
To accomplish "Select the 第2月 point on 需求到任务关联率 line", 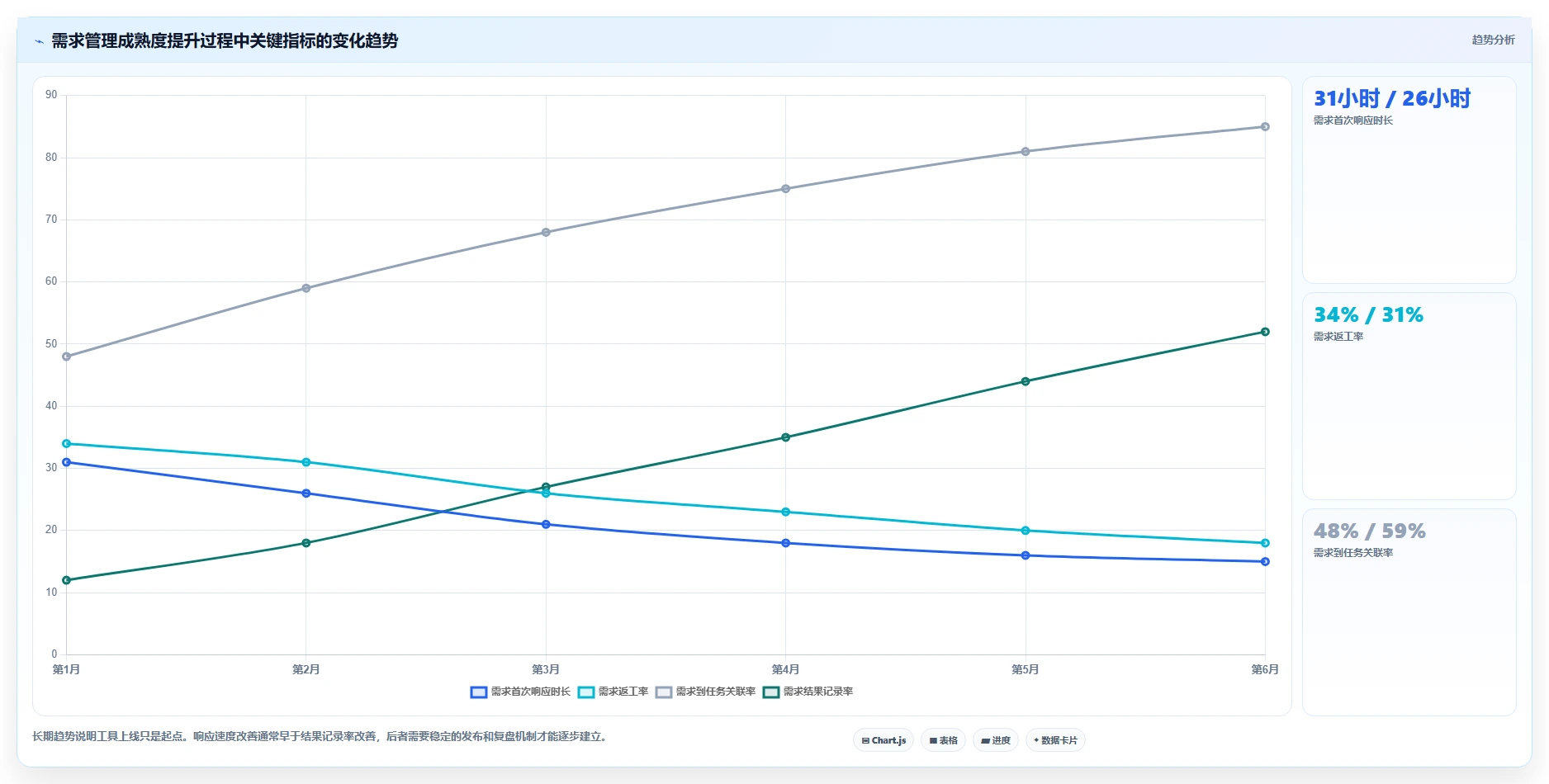I will tap(306, 288).
